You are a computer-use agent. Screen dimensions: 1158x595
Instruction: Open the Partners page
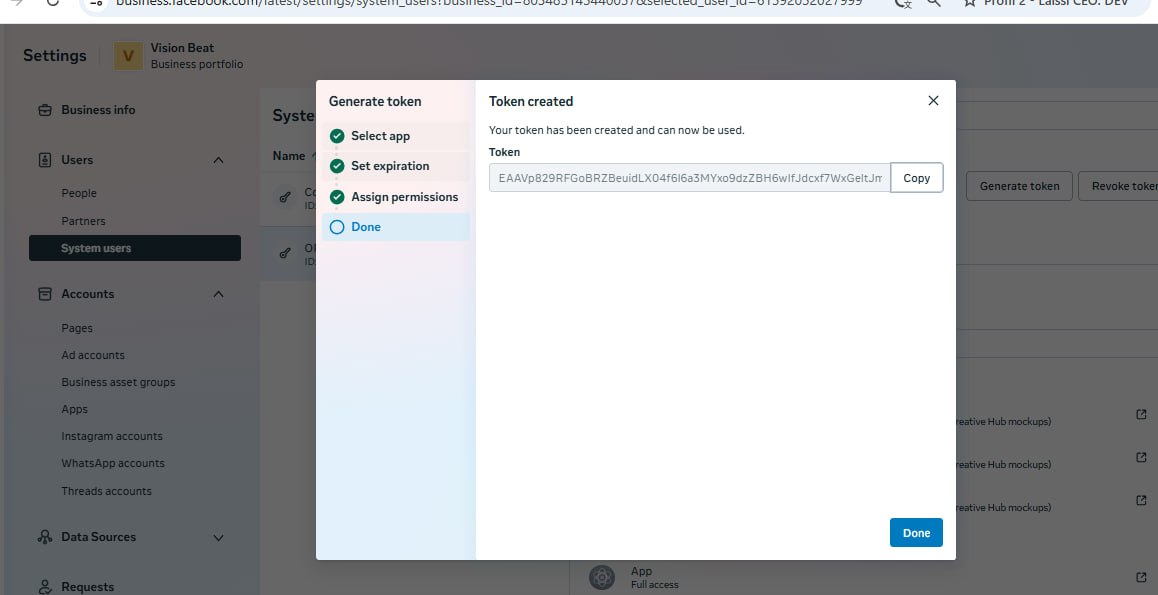(83, 221)
